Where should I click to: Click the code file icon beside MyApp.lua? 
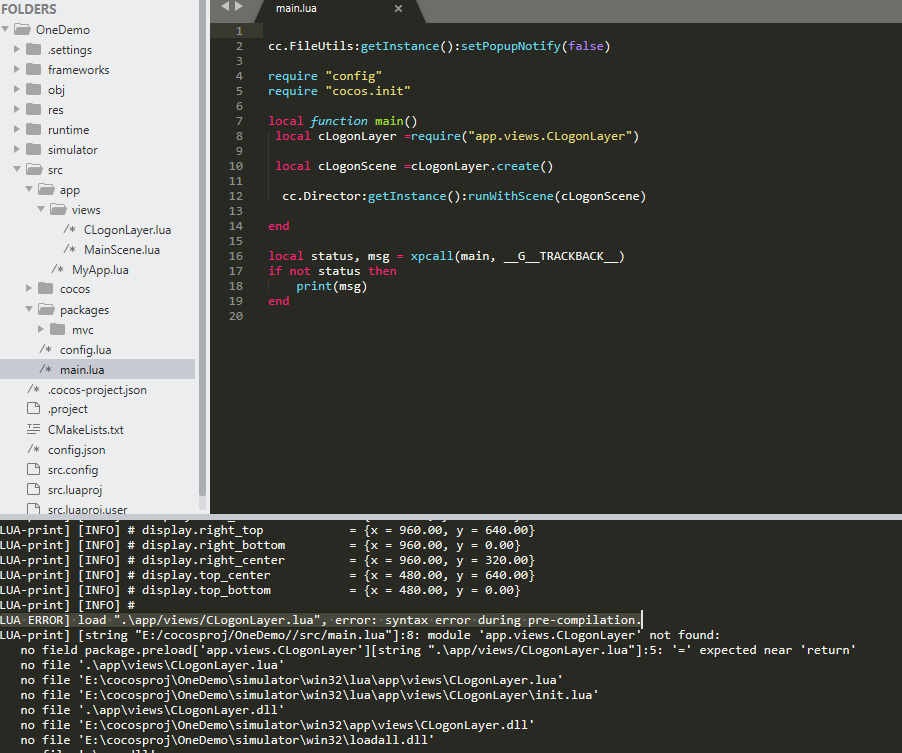click(x=58, y=269)
